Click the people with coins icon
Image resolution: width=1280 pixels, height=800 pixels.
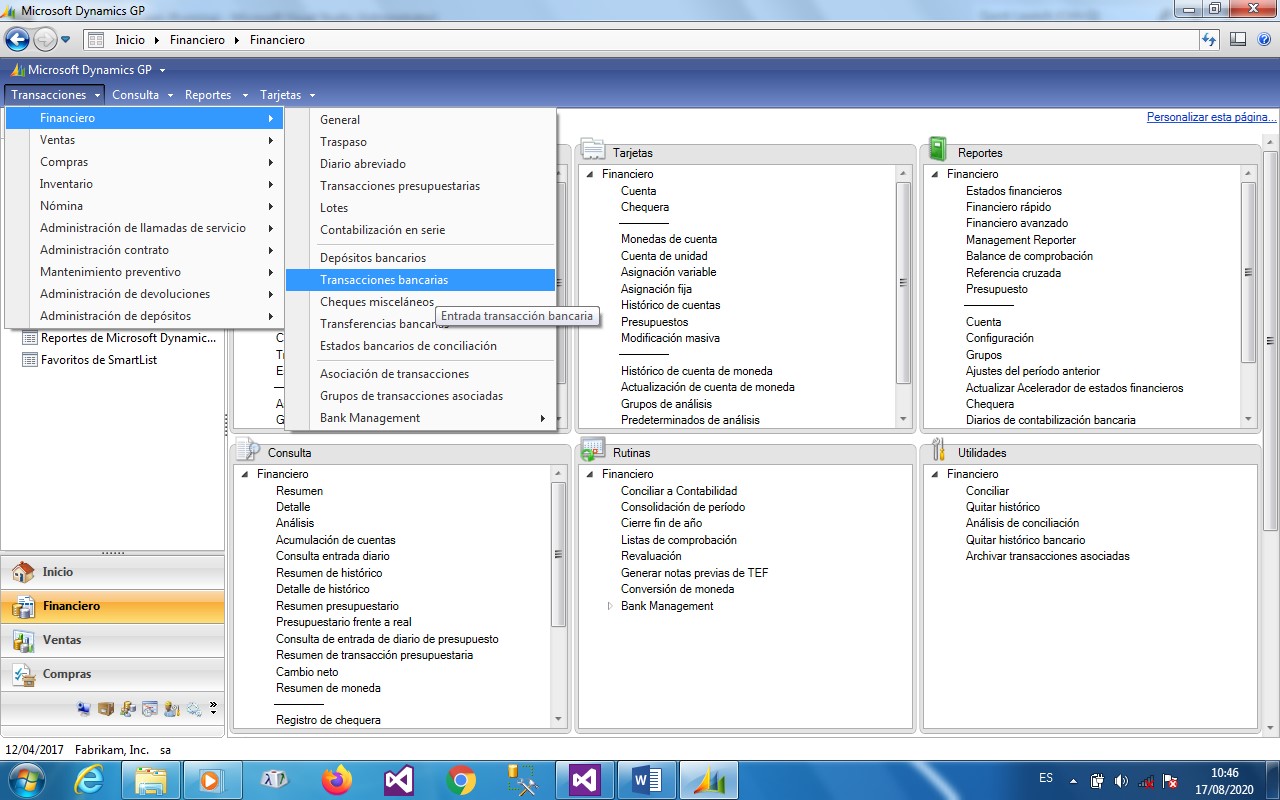tap(128, 709)
